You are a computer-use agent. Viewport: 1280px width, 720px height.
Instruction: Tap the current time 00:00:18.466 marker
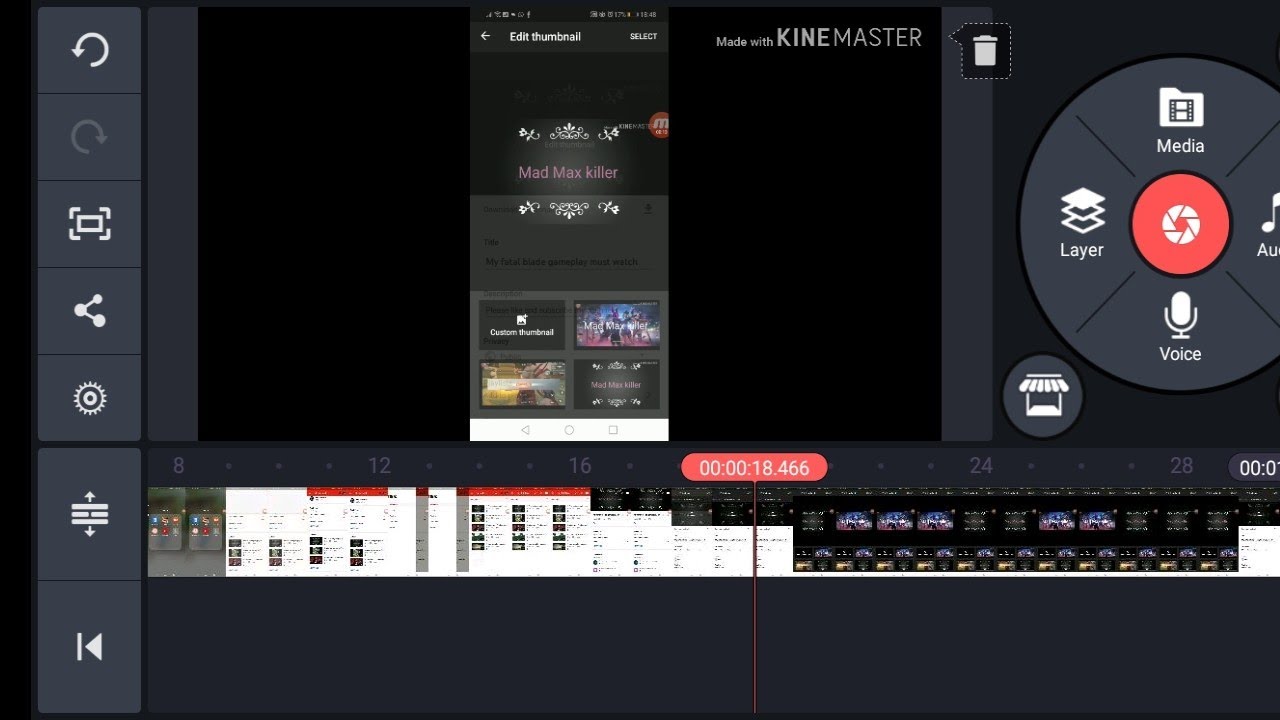tap(754, 467)
